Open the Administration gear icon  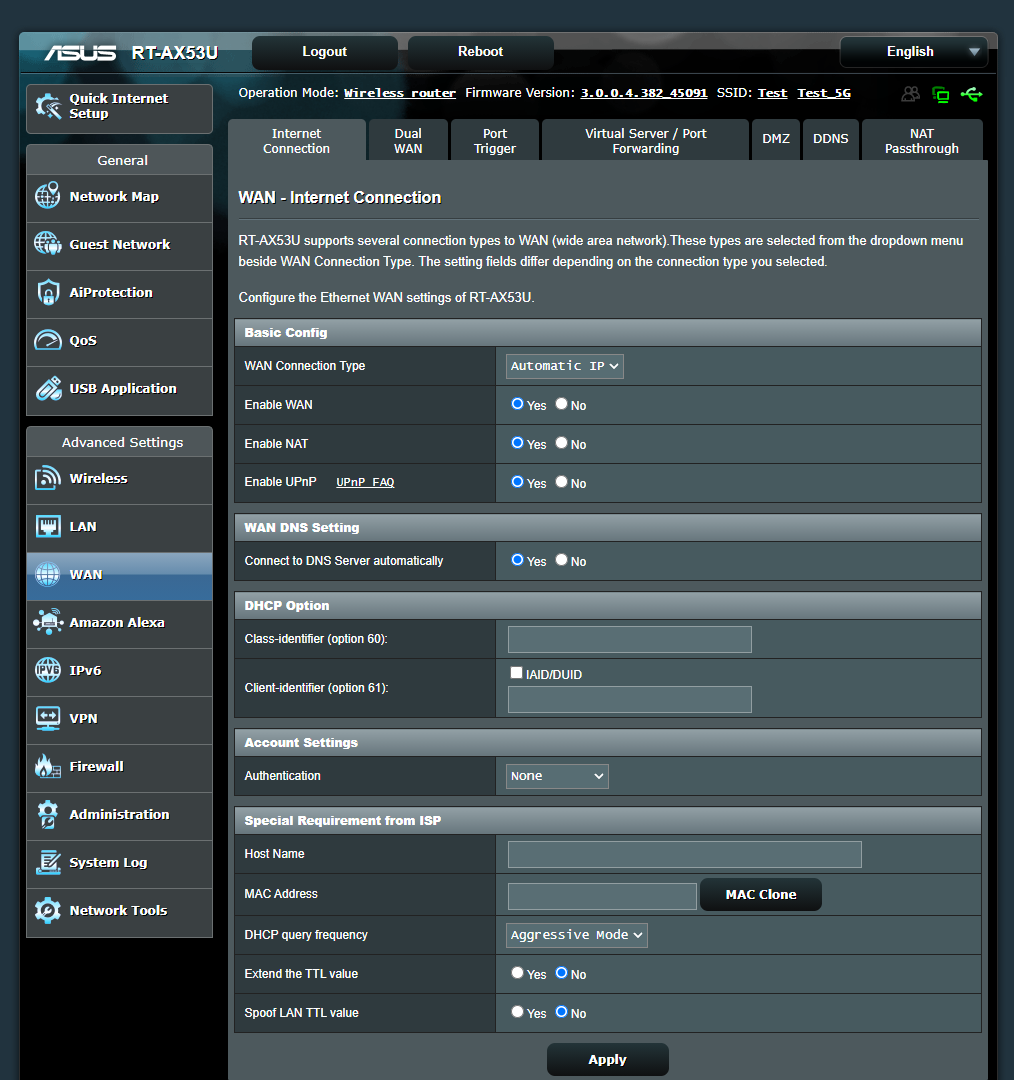(48, 814)
